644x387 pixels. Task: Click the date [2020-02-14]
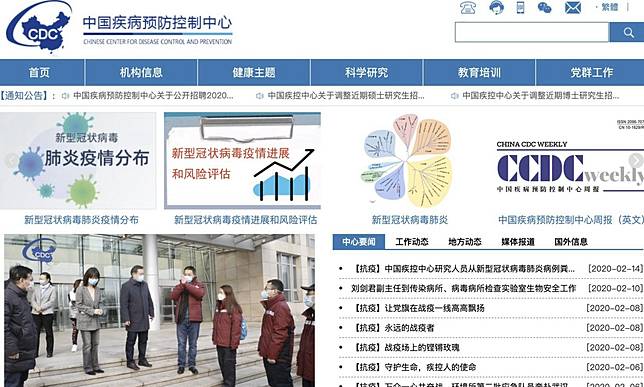click(615, 269)
